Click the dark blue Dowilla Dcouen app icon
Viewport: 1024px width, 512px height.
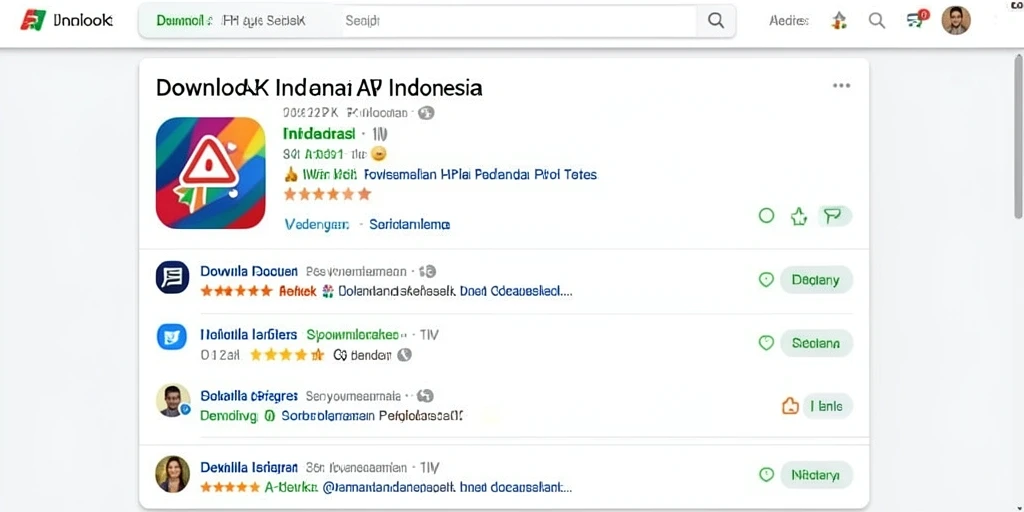click(172, 277)
